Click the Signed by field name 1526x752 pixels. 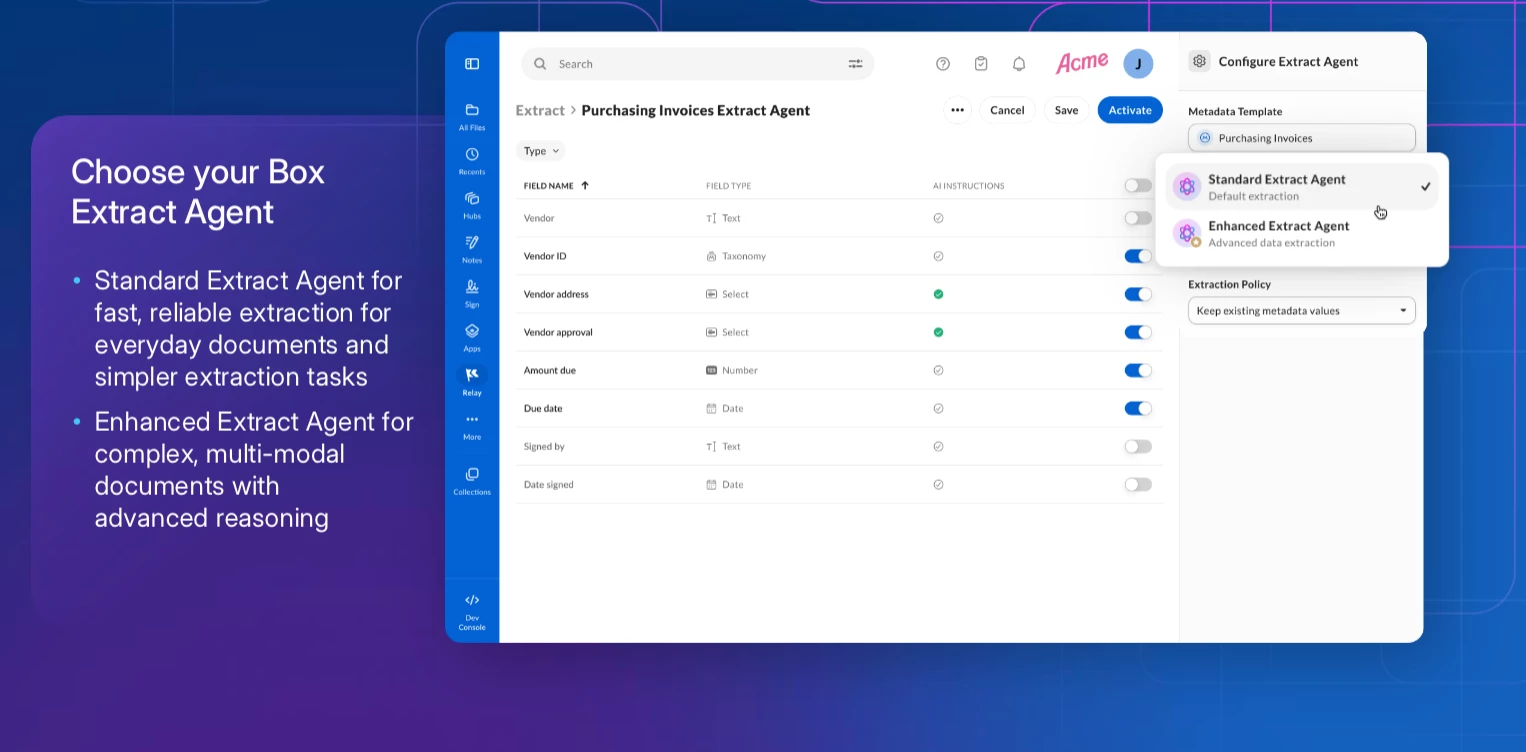[544, 446]
